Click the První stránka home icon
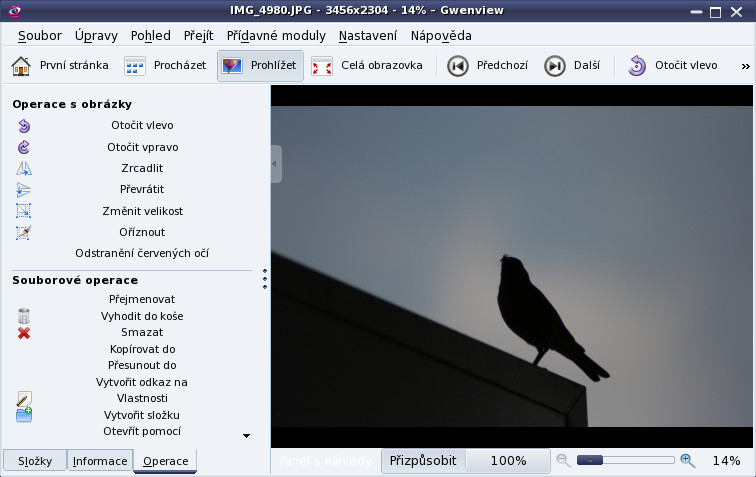The height and width of the screenshot is (477, 756). click(x=21, y=66)
